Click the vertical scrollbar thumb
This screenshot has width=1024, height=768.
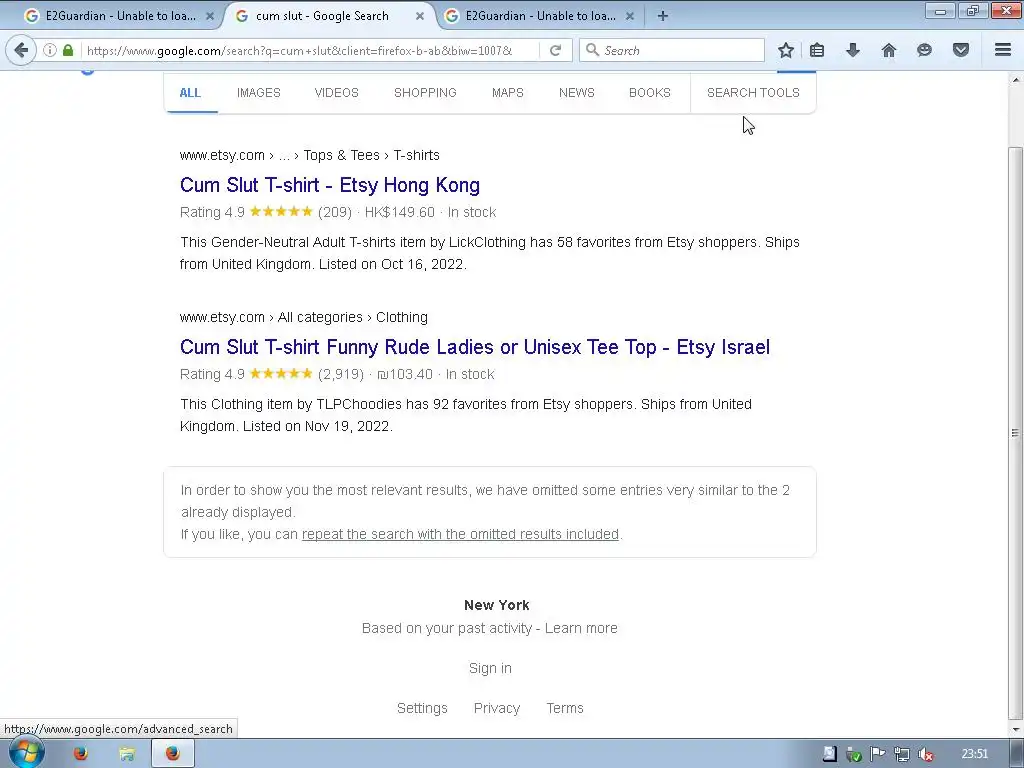1016,432
